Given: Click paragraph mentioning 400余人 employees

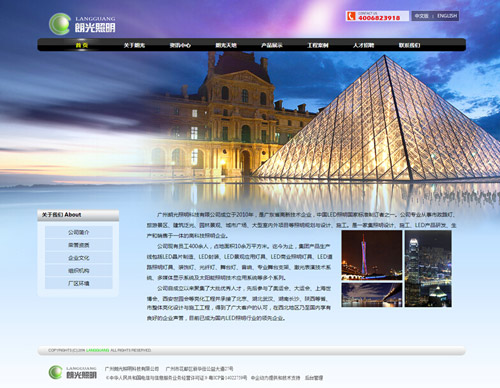Looking at the screenshot, I should [239, 262].
